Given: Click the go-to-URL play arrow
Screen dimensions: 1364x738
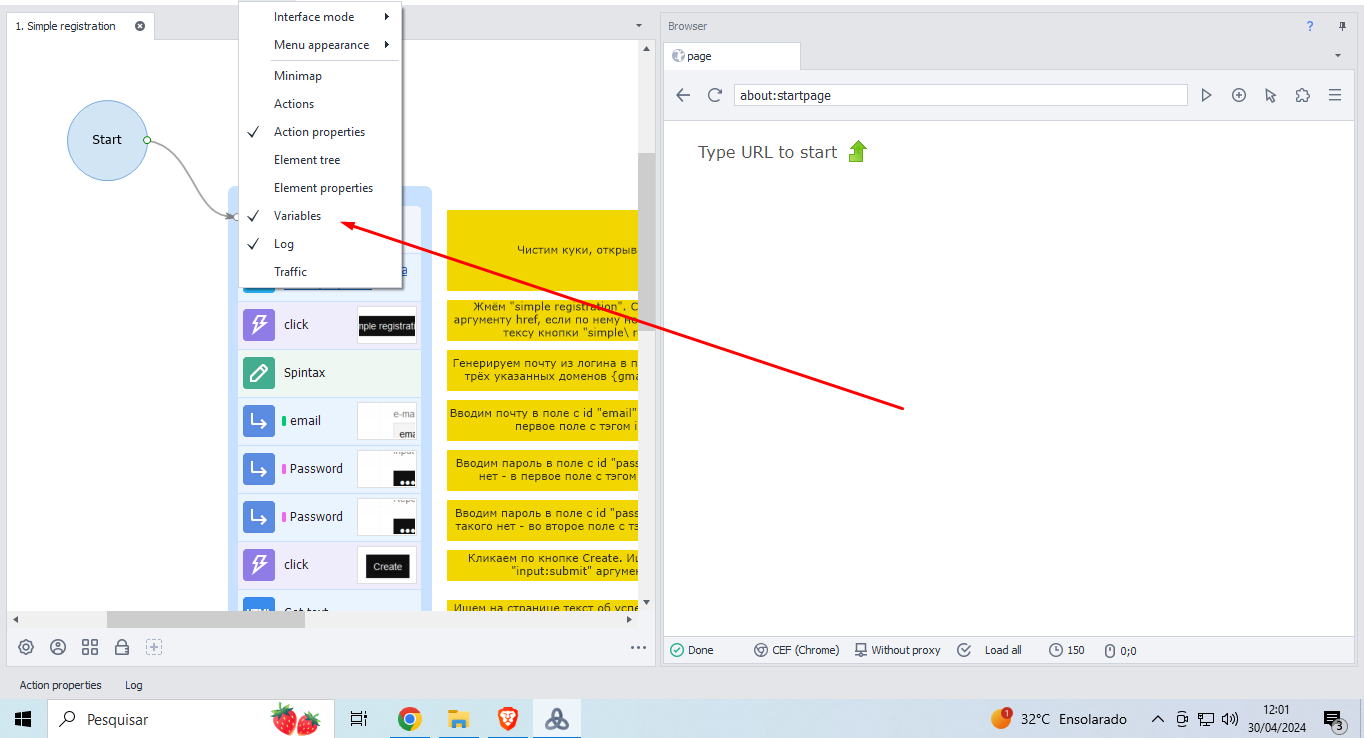Looking at the screenshot, I should [1207, 95].
